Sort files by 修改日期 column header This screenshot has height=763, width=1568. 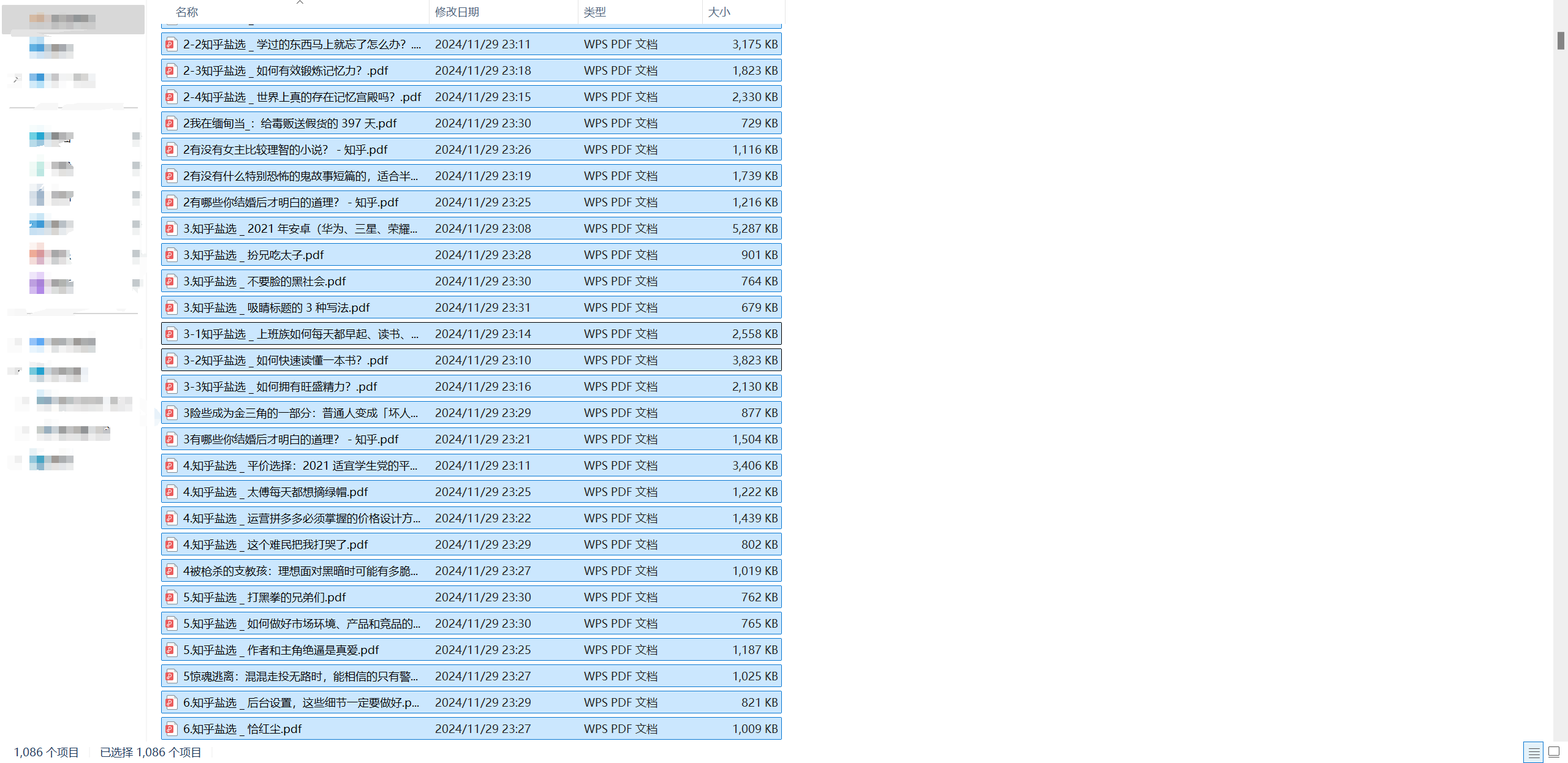457,12
